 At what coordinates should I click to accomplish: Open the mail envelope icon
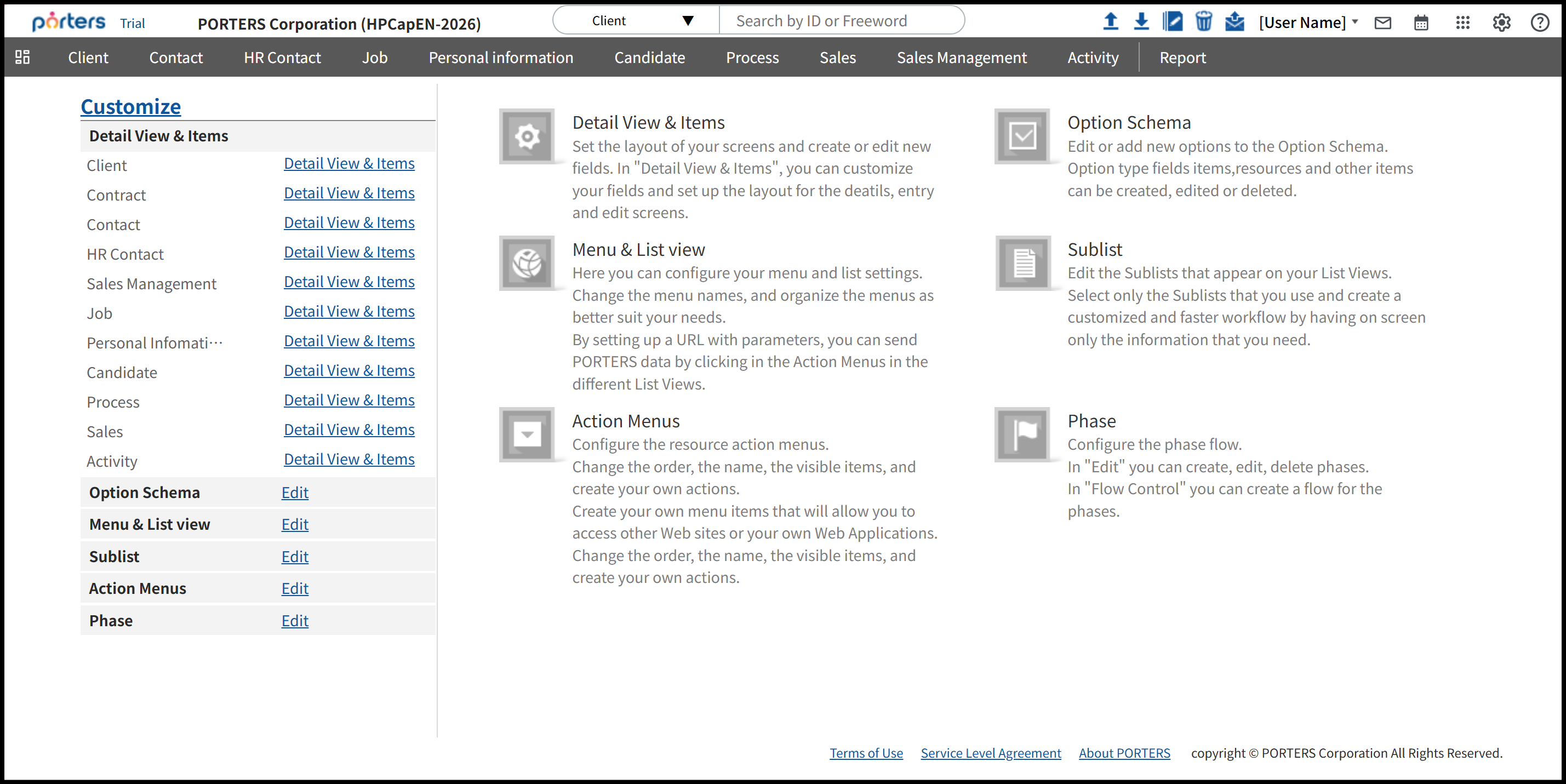[x=1382, y=23]
